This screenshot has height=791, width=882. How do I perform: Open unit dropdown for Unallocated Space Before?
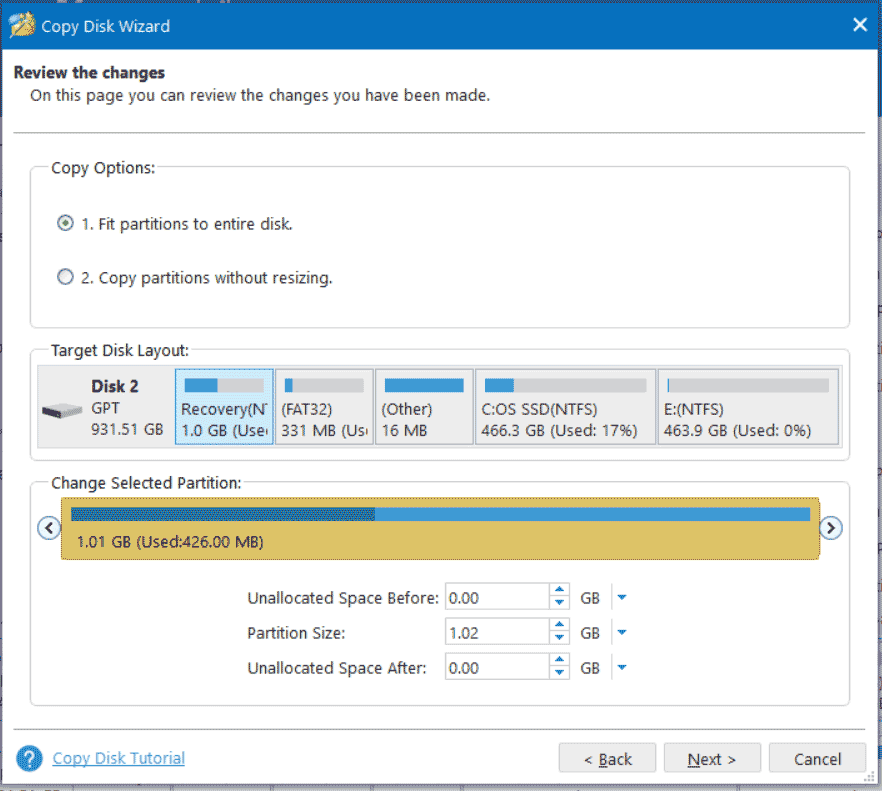coord(622,597)
